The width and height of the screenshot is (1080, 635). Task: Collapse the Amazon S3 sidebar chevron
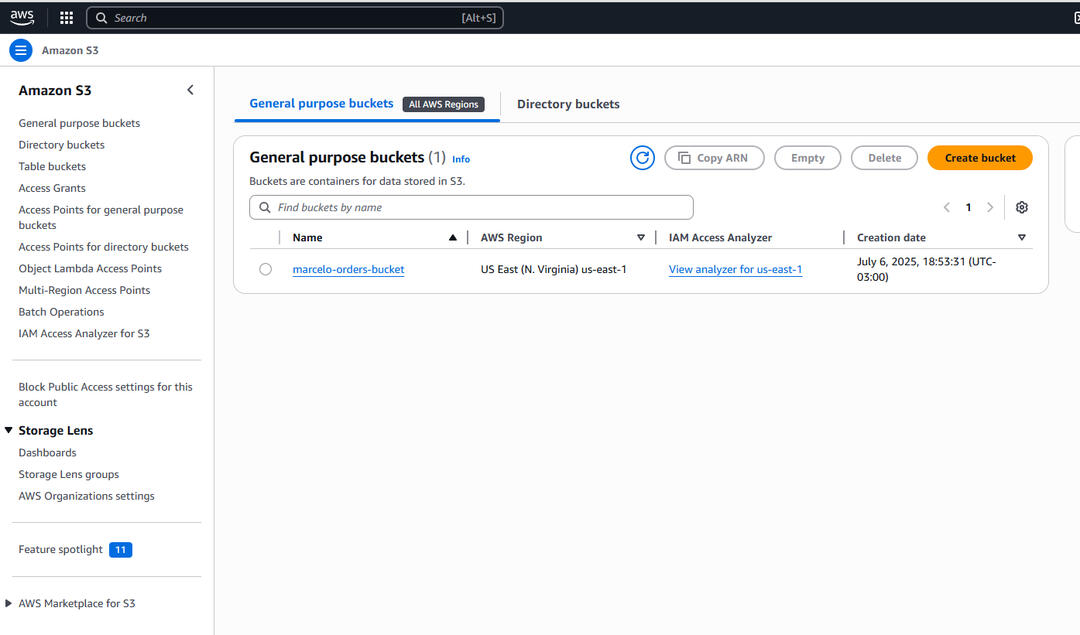tap(191, 90)
